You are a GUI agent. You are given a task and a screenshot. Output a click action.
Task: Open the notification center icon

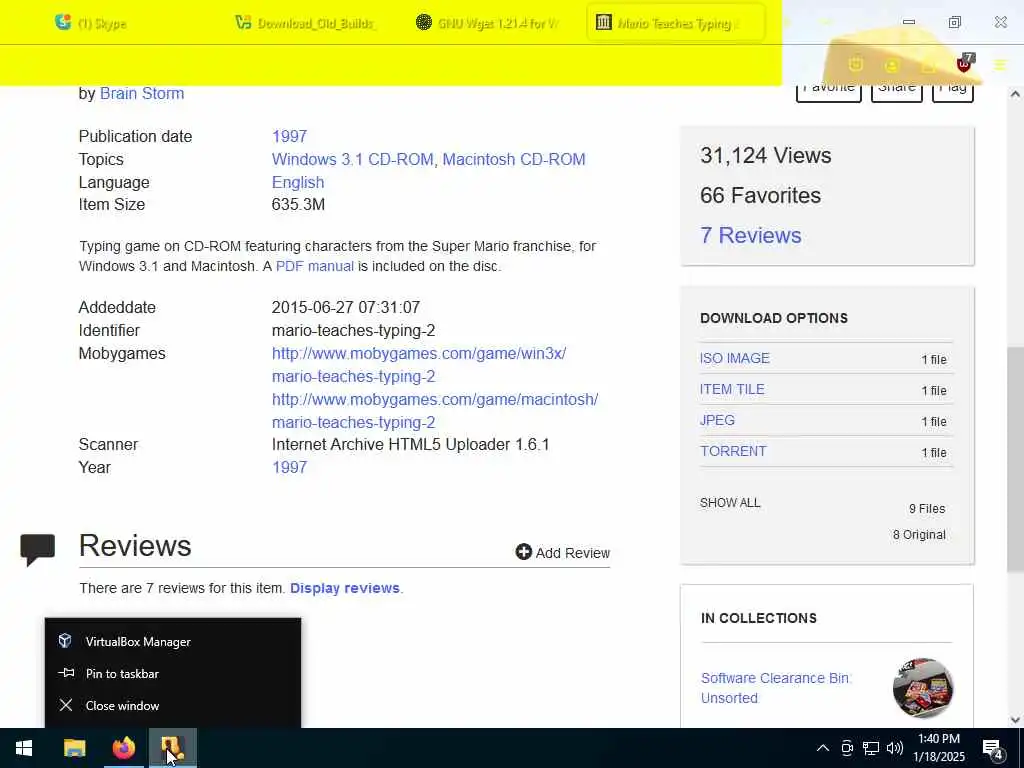coord(993,749)
